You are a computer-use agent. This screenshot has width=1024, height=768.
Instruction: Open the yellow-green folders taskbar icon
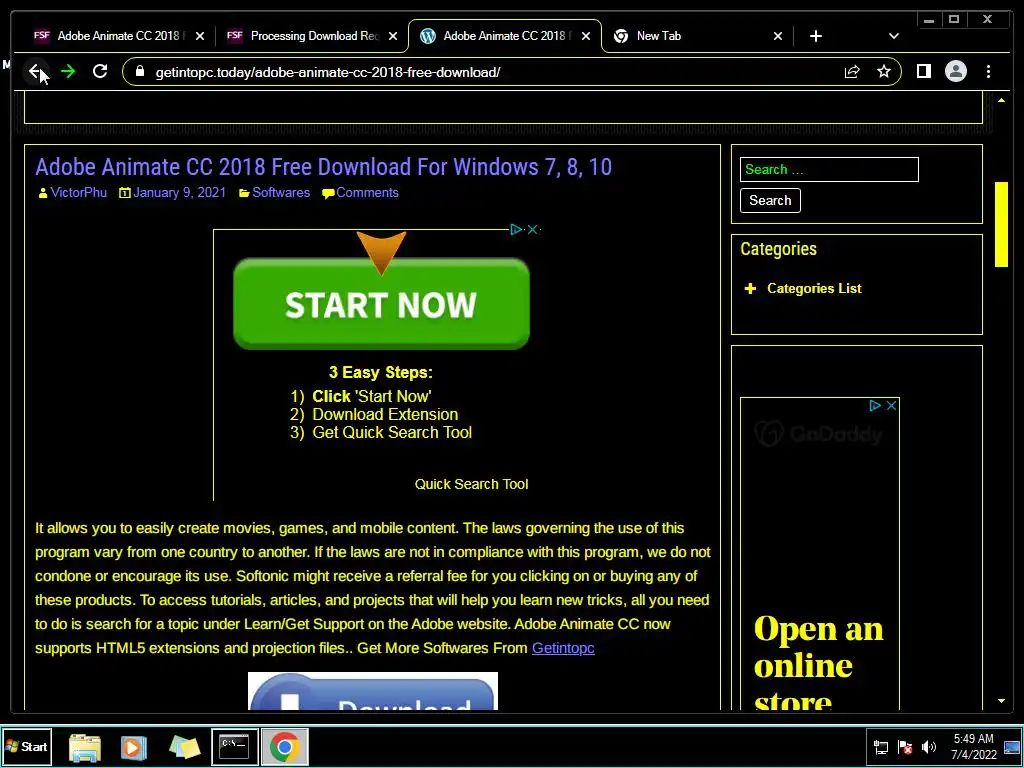(184, 747)
